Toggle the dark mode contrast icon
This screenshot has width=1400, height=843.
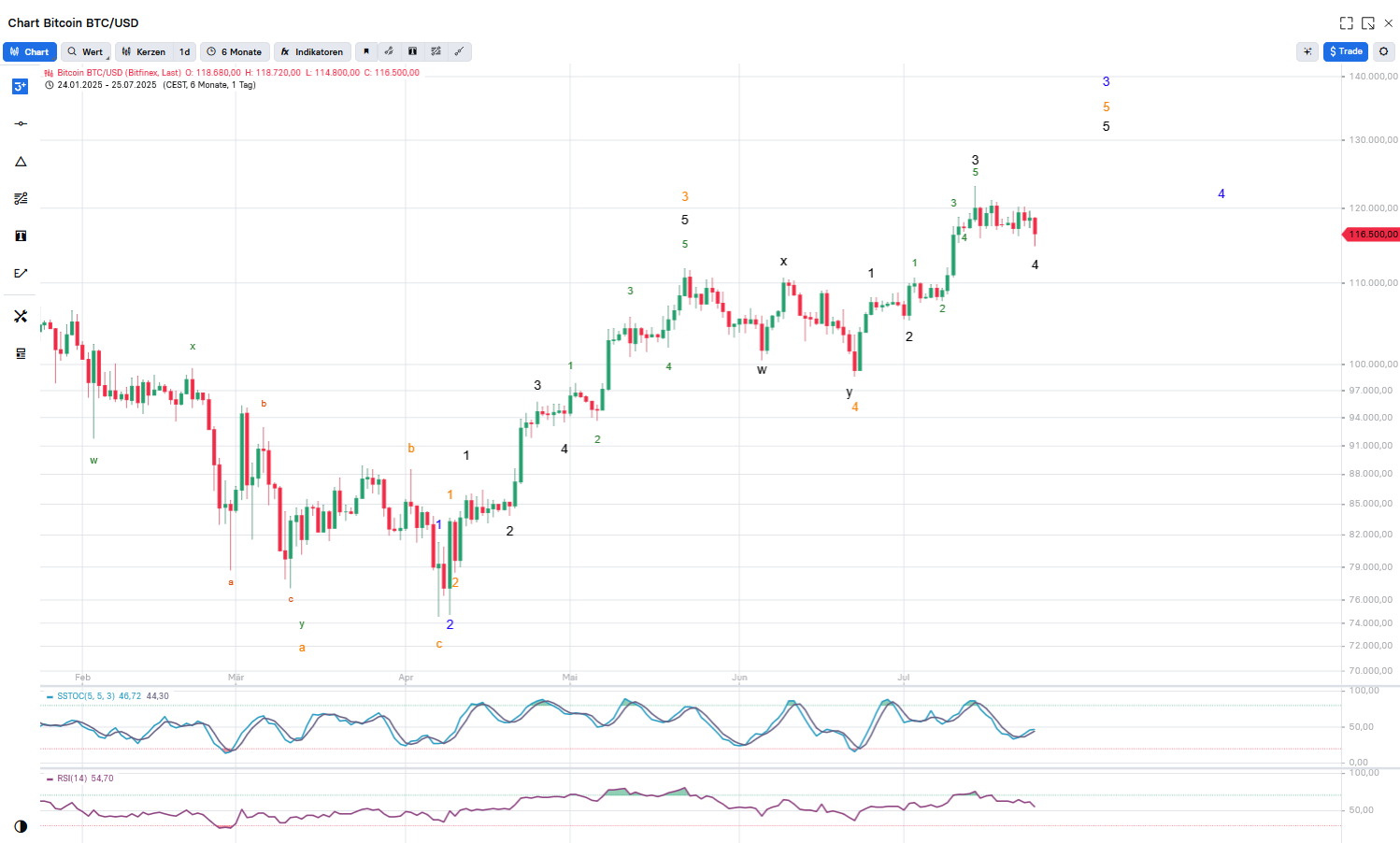21,826
